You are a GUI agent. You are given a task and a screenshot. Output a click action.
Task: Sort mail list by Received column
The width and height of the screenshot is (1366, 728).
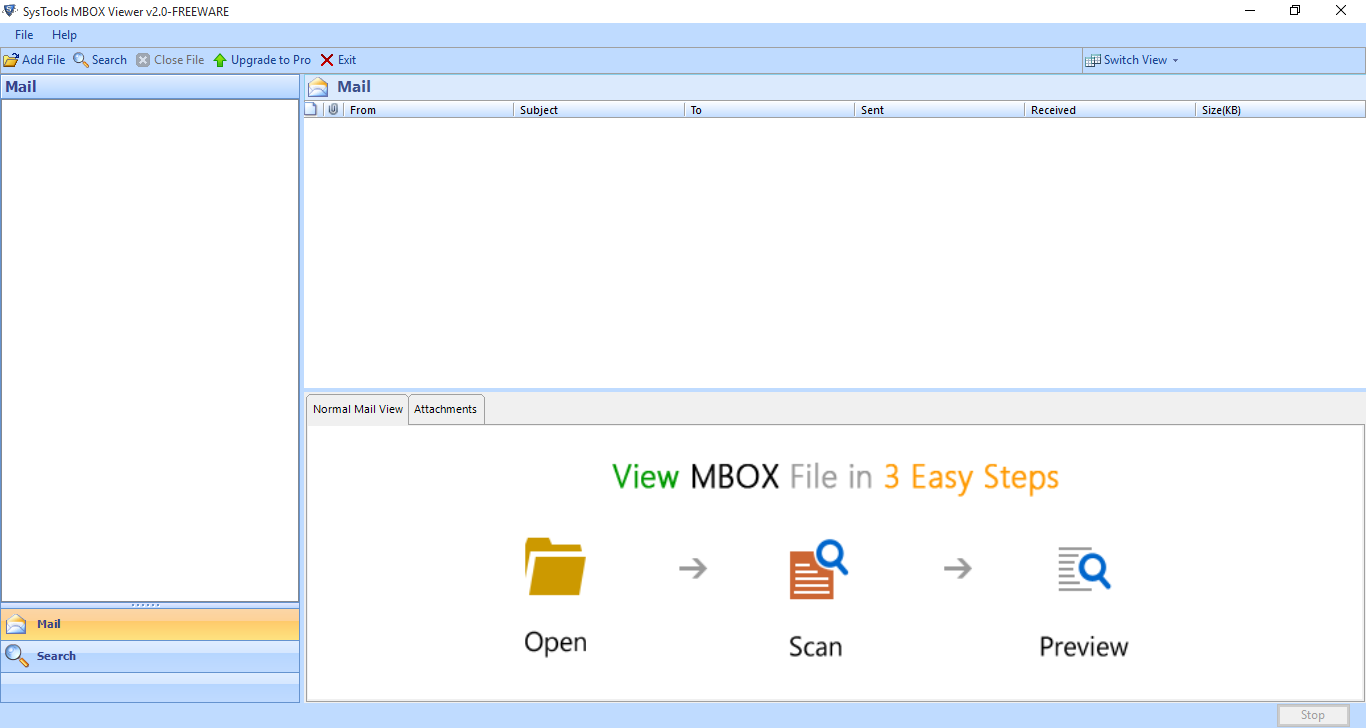pos(1110,110)
